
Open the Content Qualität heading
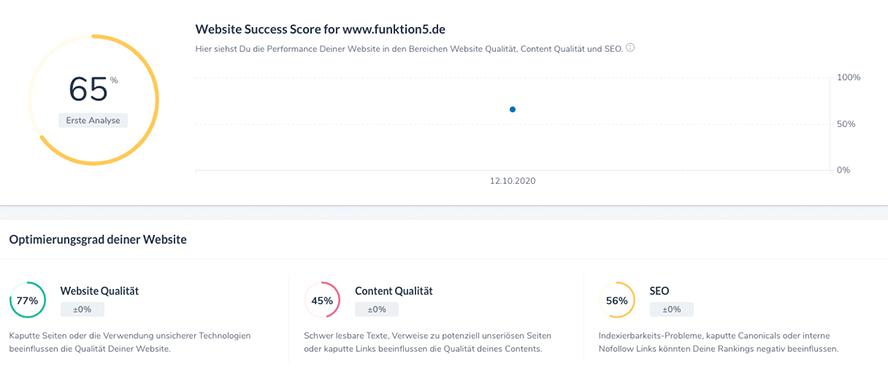(394, 291)
